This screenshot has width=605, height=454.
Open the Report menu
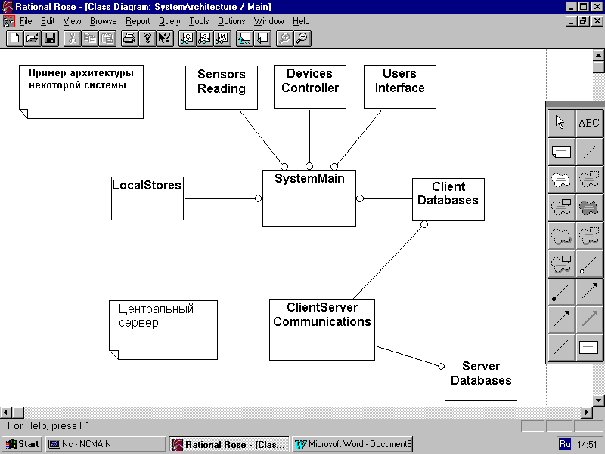pyautogui.click(x=138, y=20)
